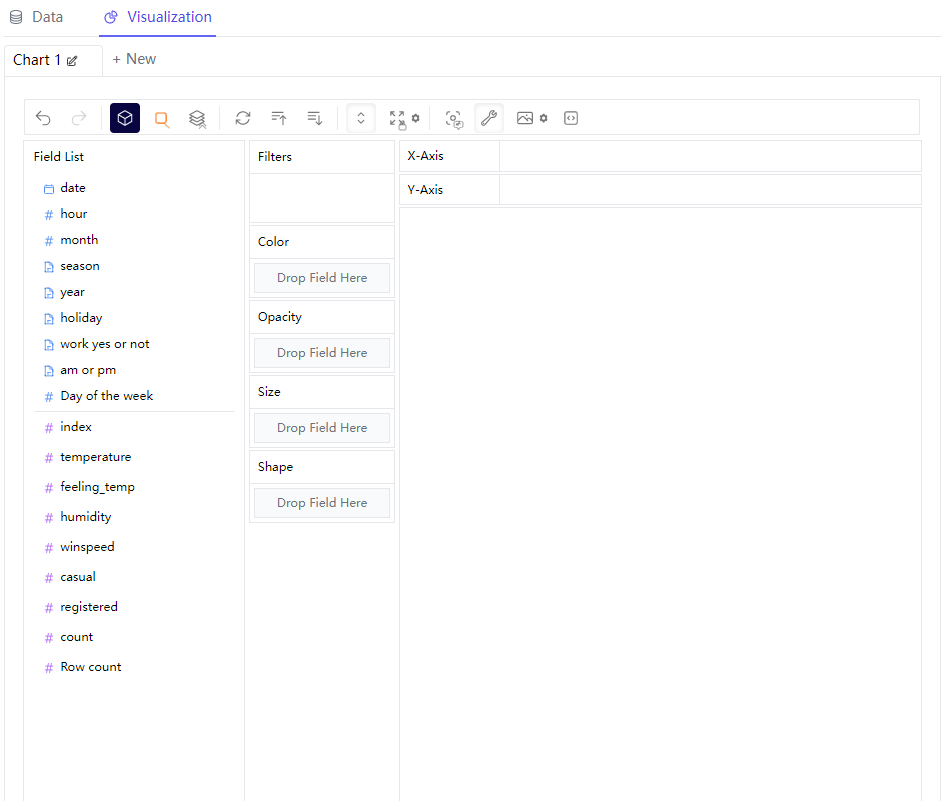This screenshot has height=801, width=943.
Task: Click the export code brackets icon
Action: [571, 118]
